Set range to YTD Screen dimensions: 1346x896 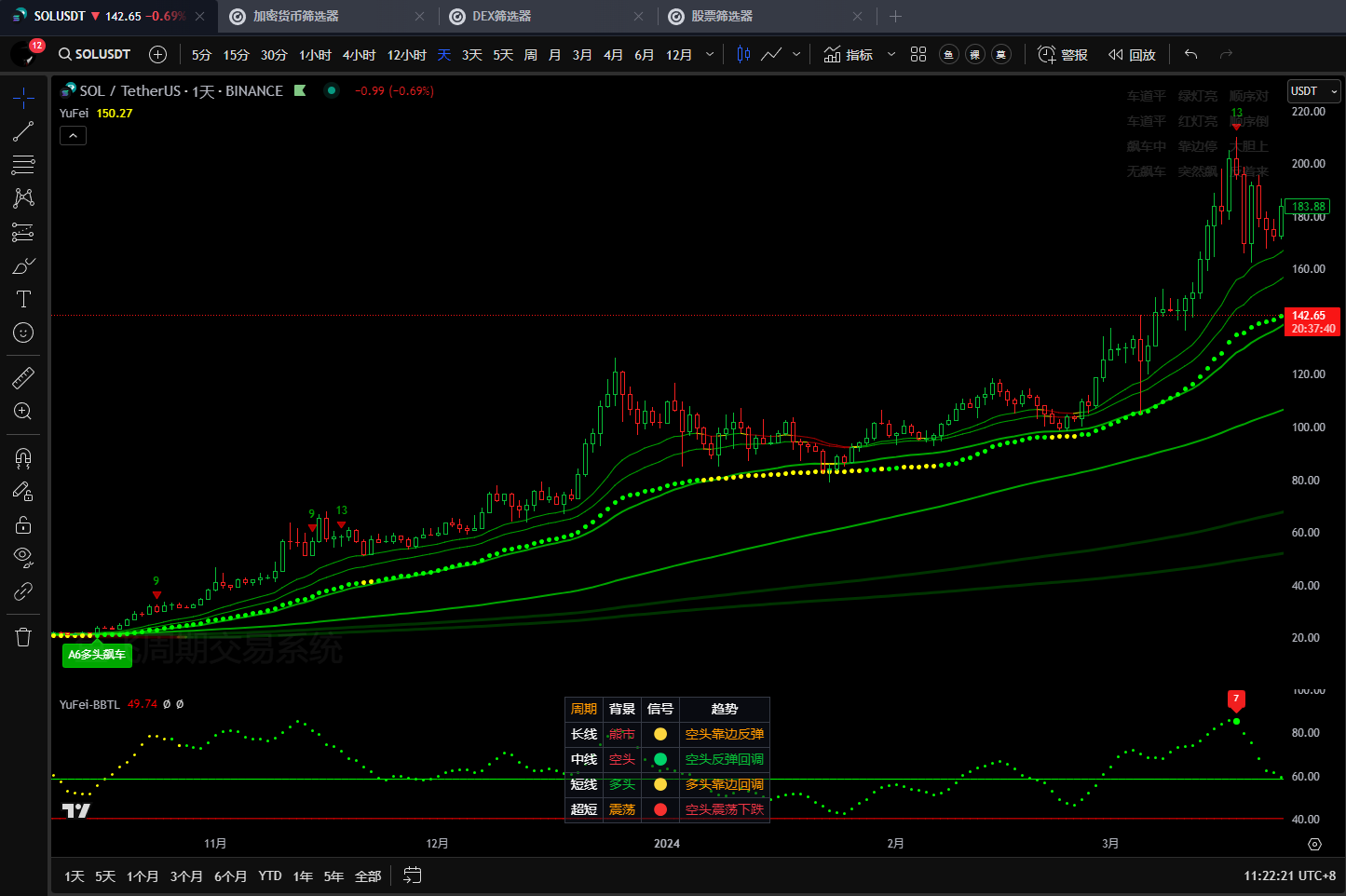point(270,876)
